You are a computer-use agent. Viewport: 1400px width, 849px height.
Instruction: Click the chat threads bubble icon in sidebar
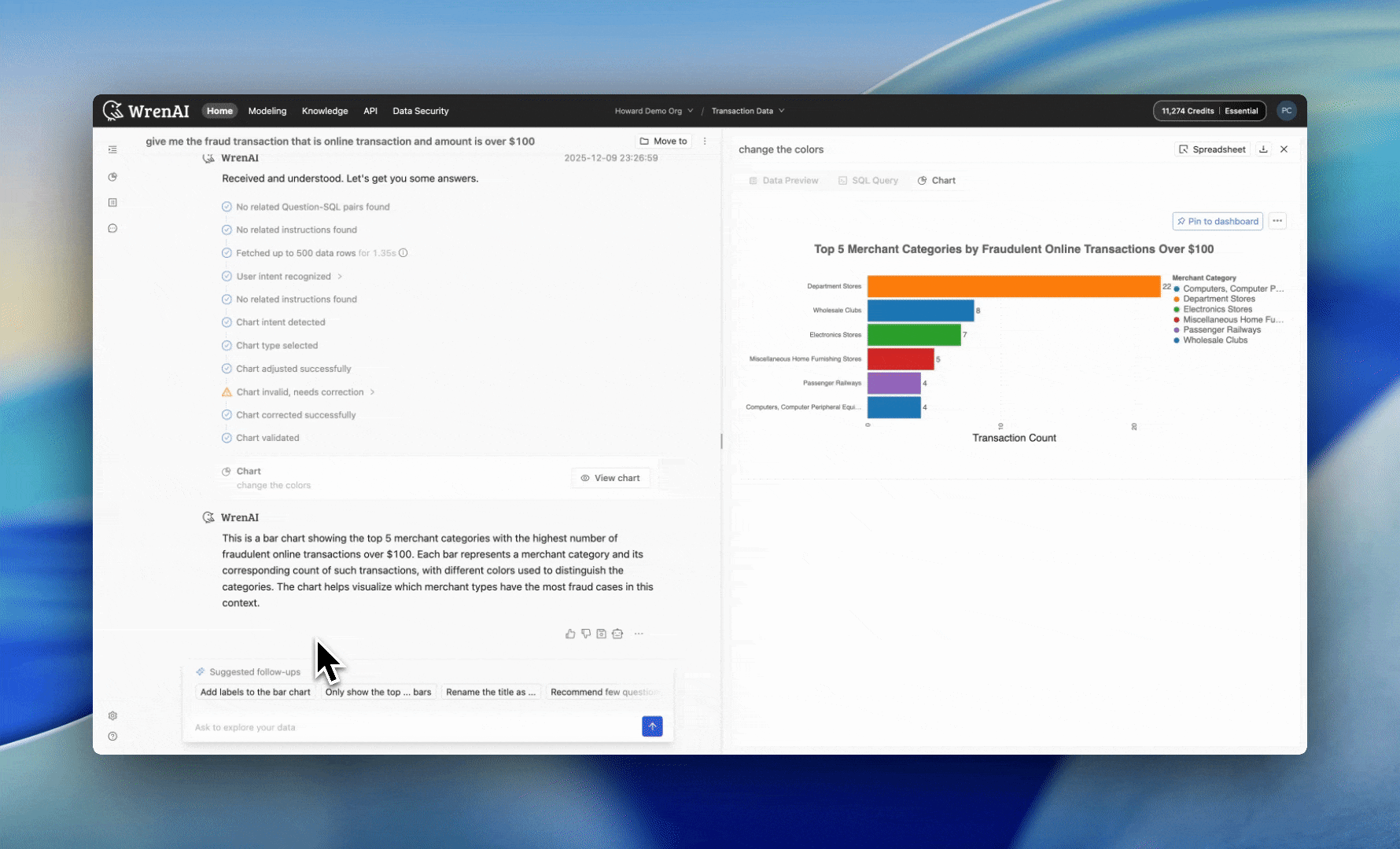(112, 229)
